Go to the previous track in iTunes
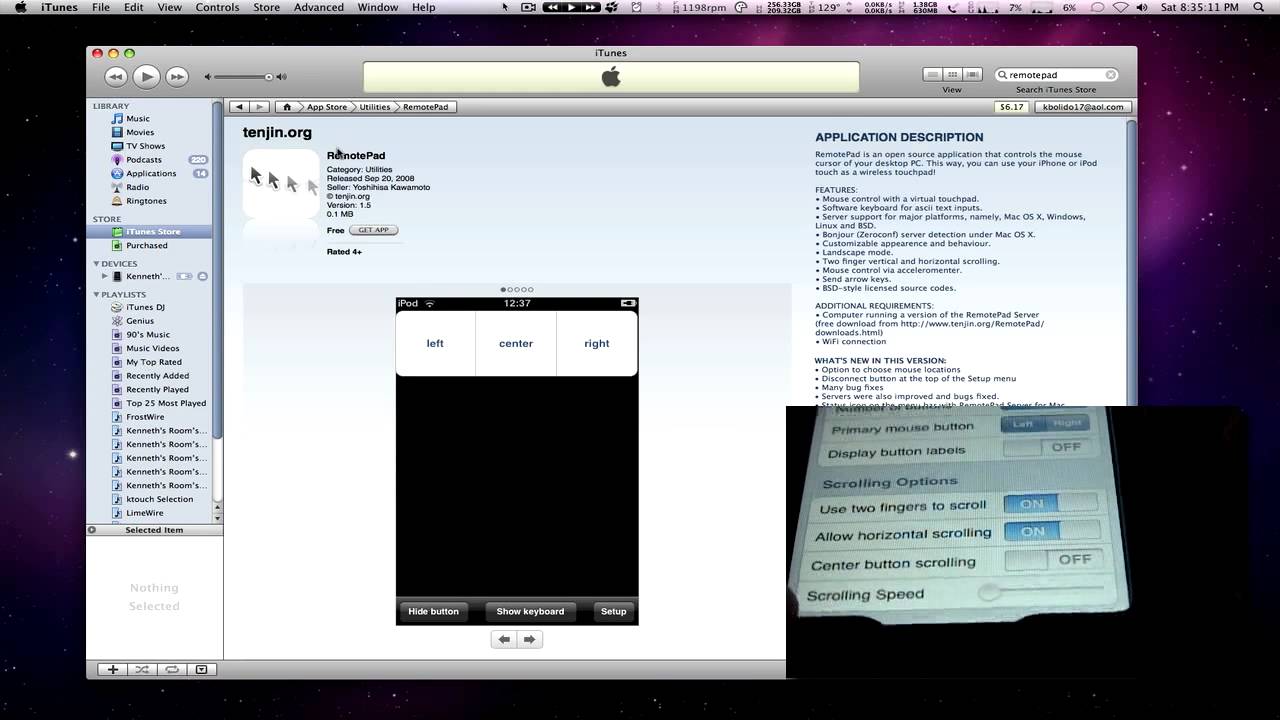1280x720 pixels. pyautogui.click(x=116, y=76)
